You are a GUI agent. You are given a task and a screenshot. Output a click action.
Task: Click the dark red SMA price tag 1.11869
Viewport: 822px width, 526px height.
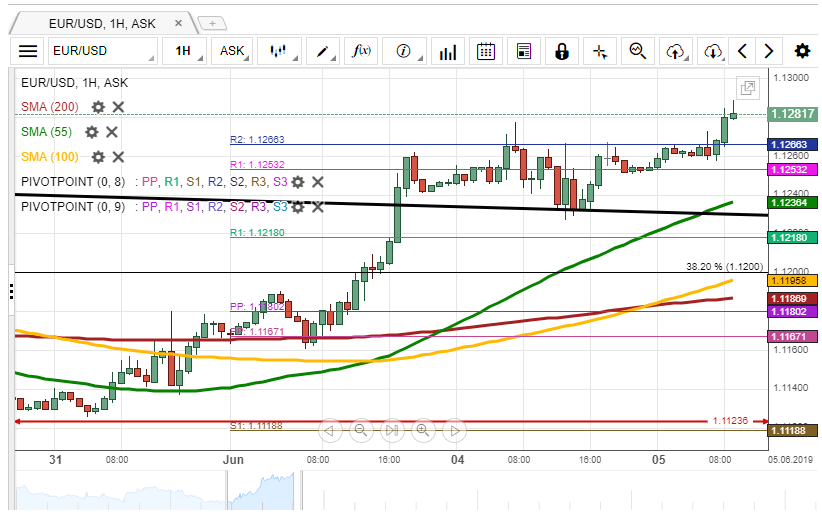point(792,299)
